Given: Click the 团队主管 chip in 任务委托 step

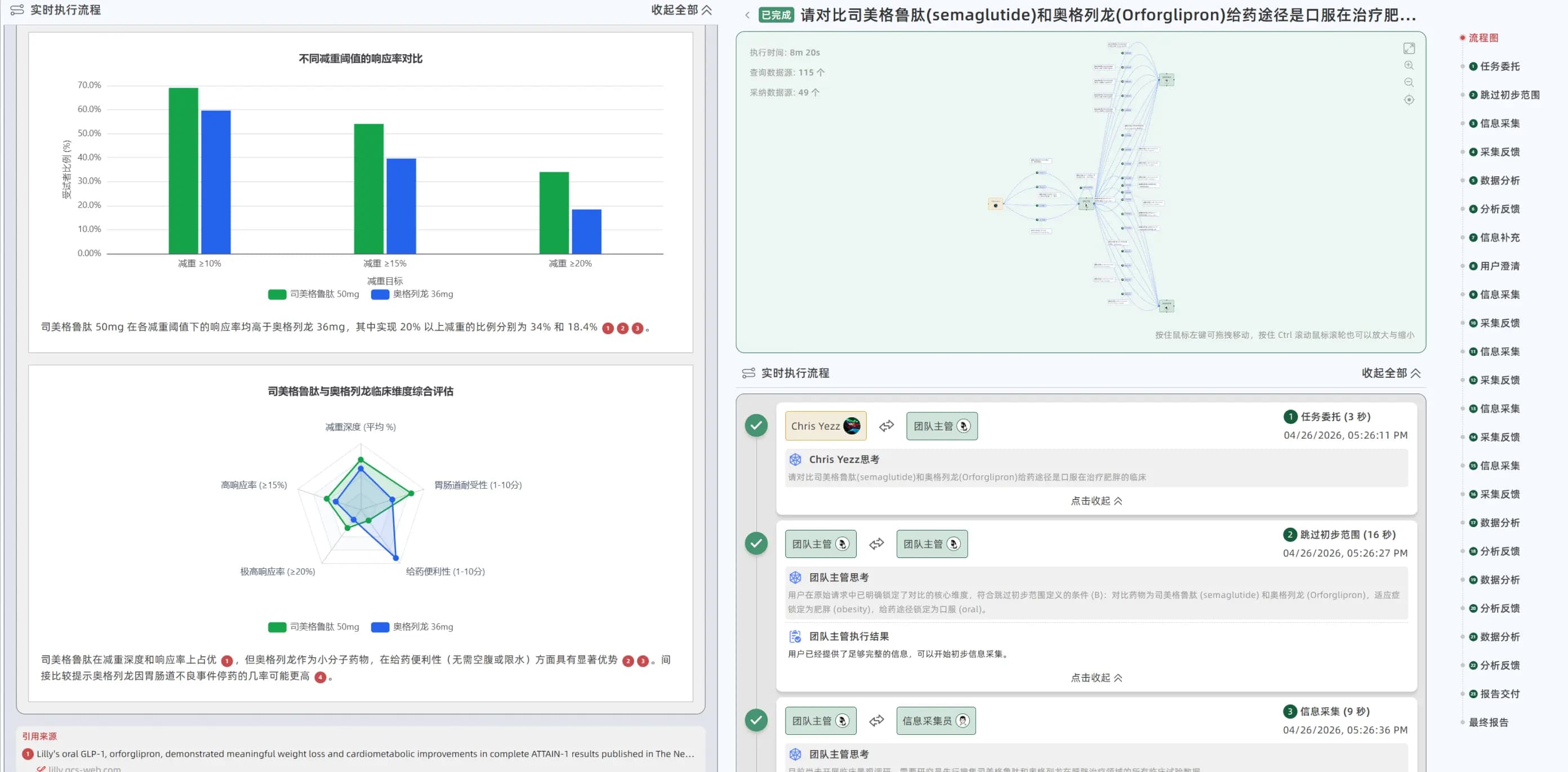Looking at the screenshot, I should (x=942, y=426).
